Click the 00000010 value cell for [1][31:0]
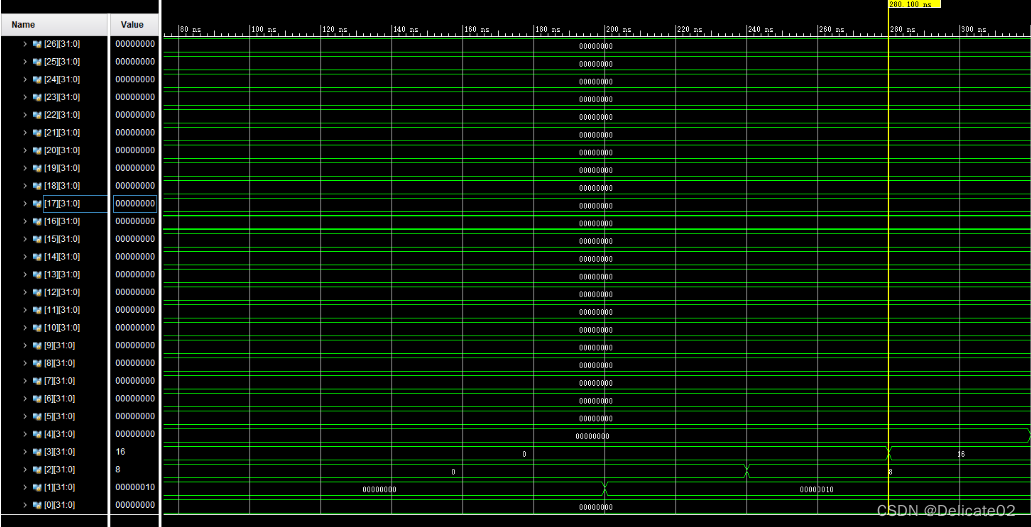Viewport: 1031px width, 527px height. pyautogui.click(x=135, y=488)
